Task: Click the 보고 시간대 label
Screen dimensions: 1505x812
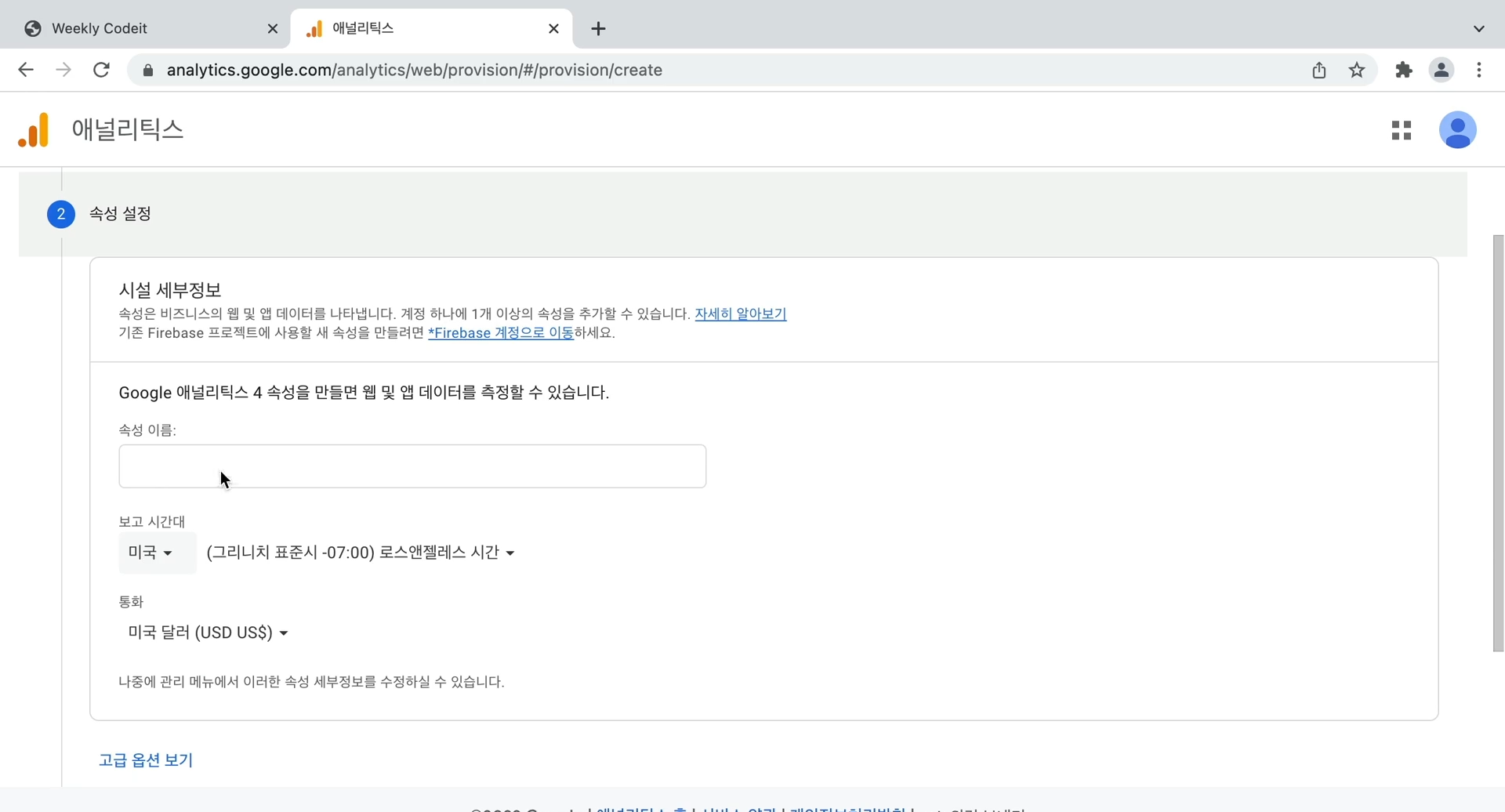Action: (152, 522)
